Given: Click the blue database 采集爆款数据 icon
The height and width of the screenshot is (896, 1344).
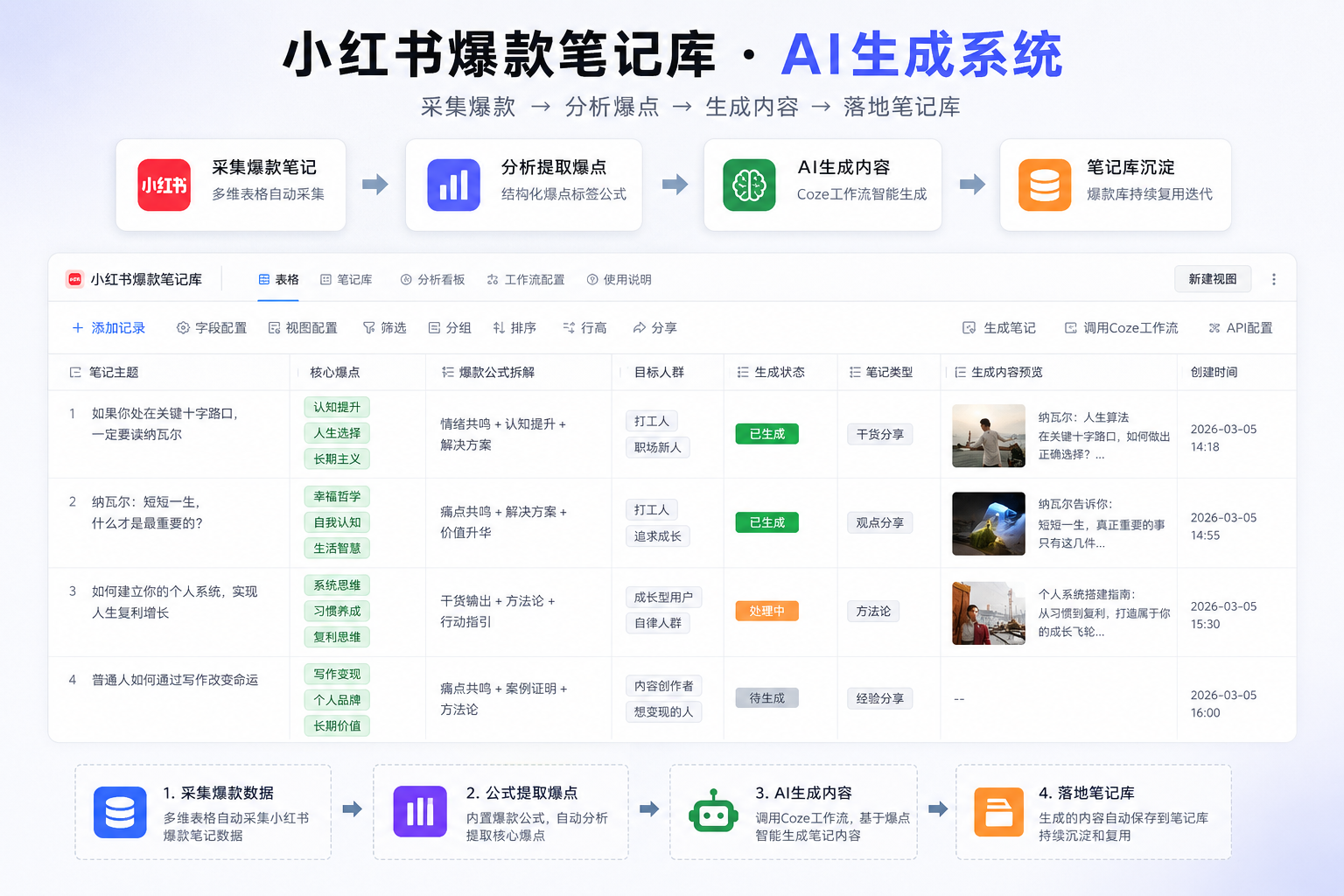Looking at the screenshot, I should [120, 812].
